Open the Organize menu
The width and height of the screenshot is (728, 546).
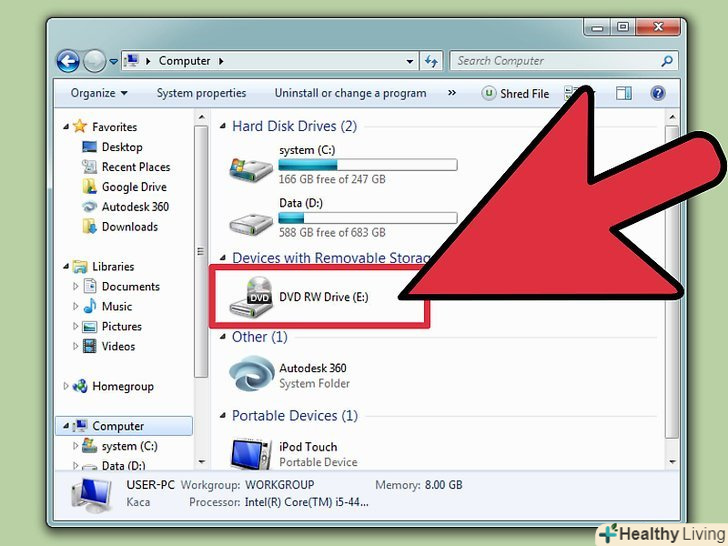tap(99, 93)
